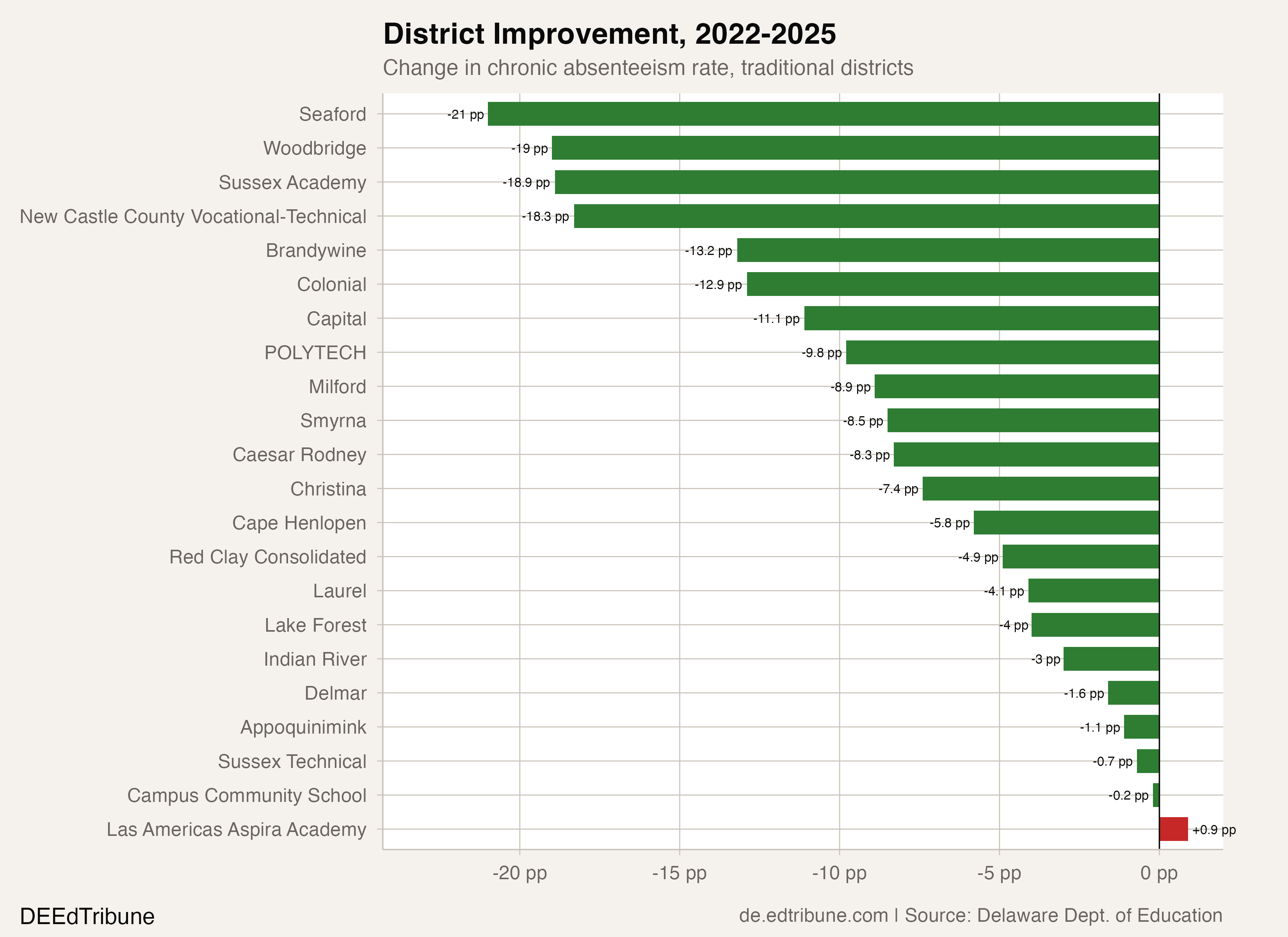Click the Red Clay Consolidated bar
The image size is (1288, 937).
coord(1081,557)
